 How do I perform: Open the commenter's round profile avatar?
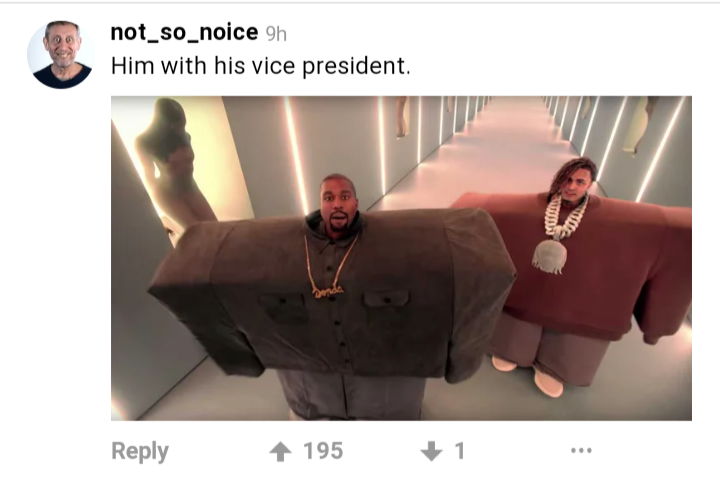(x=61, y=54)
